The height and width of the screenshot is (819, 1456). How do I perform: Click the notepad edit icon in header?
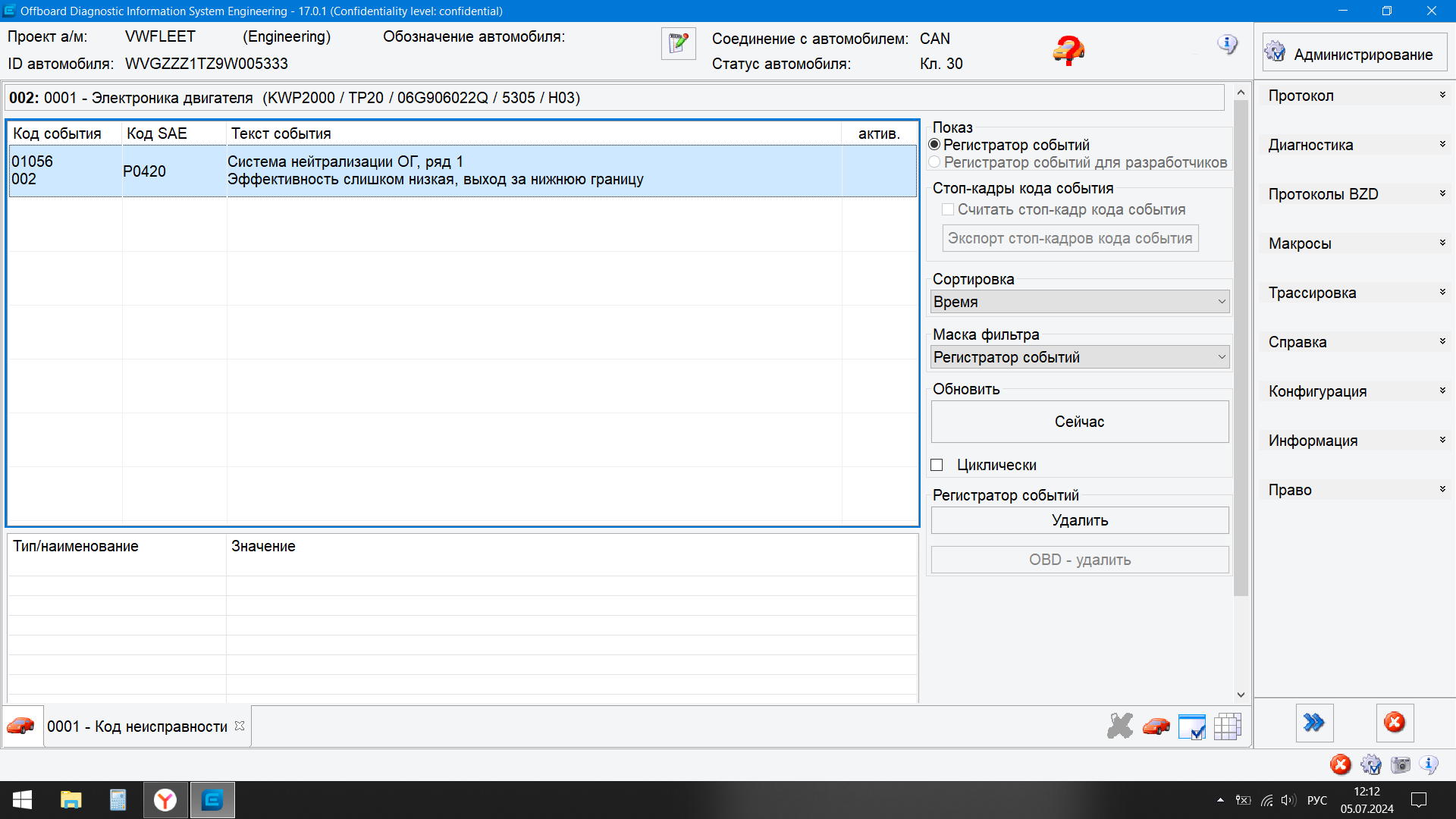point(678,44)
